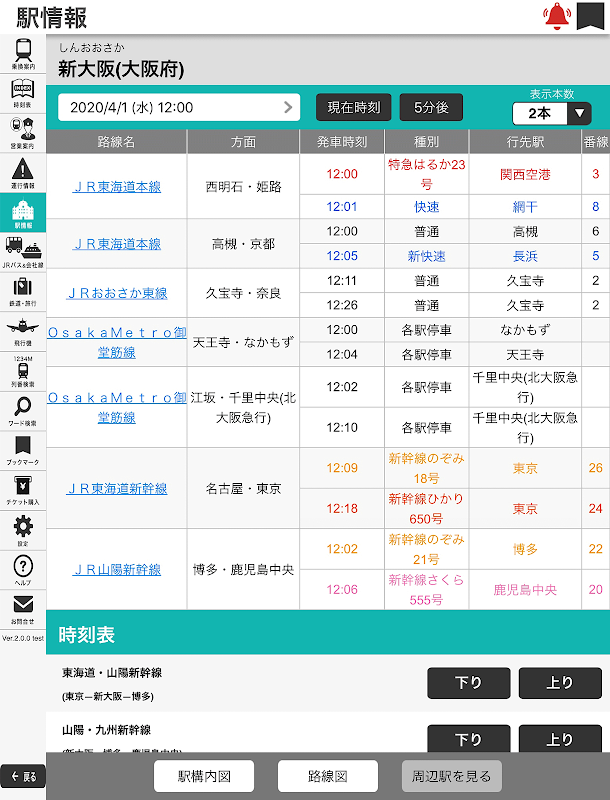610x800 pixels.
Task: Select the 新快速 train type cell
Action: click(x=426, y=256)
